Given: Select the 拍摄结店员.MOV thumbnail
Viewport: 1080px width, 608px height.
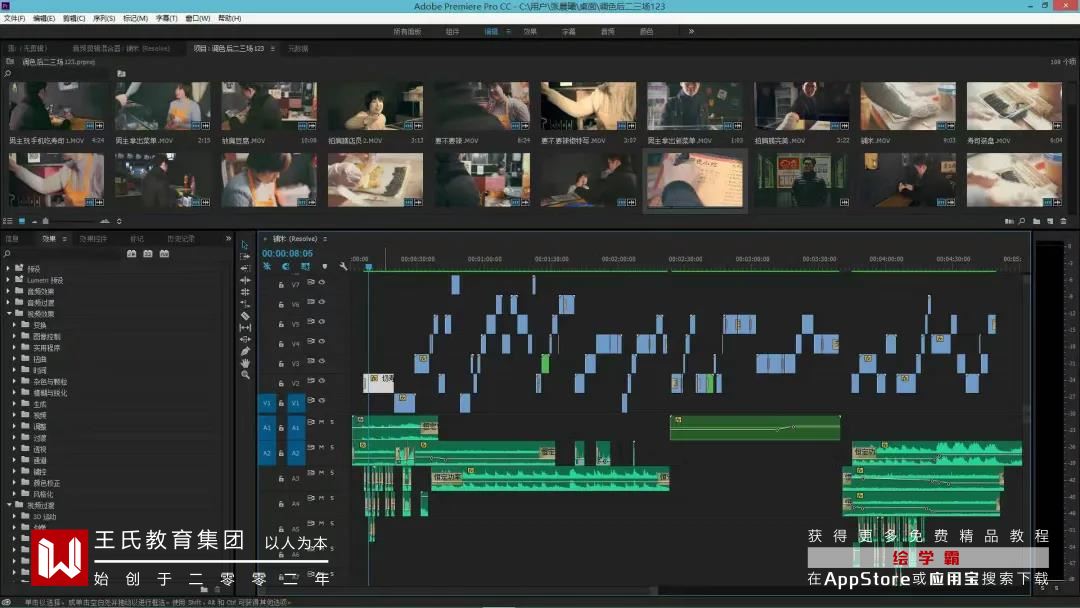Looking at the screenshot, I should [x=375, y=106].
